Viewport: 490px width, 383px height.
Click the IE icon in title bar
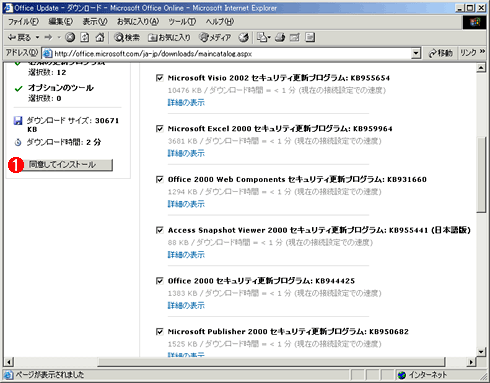tap(8, 8)
